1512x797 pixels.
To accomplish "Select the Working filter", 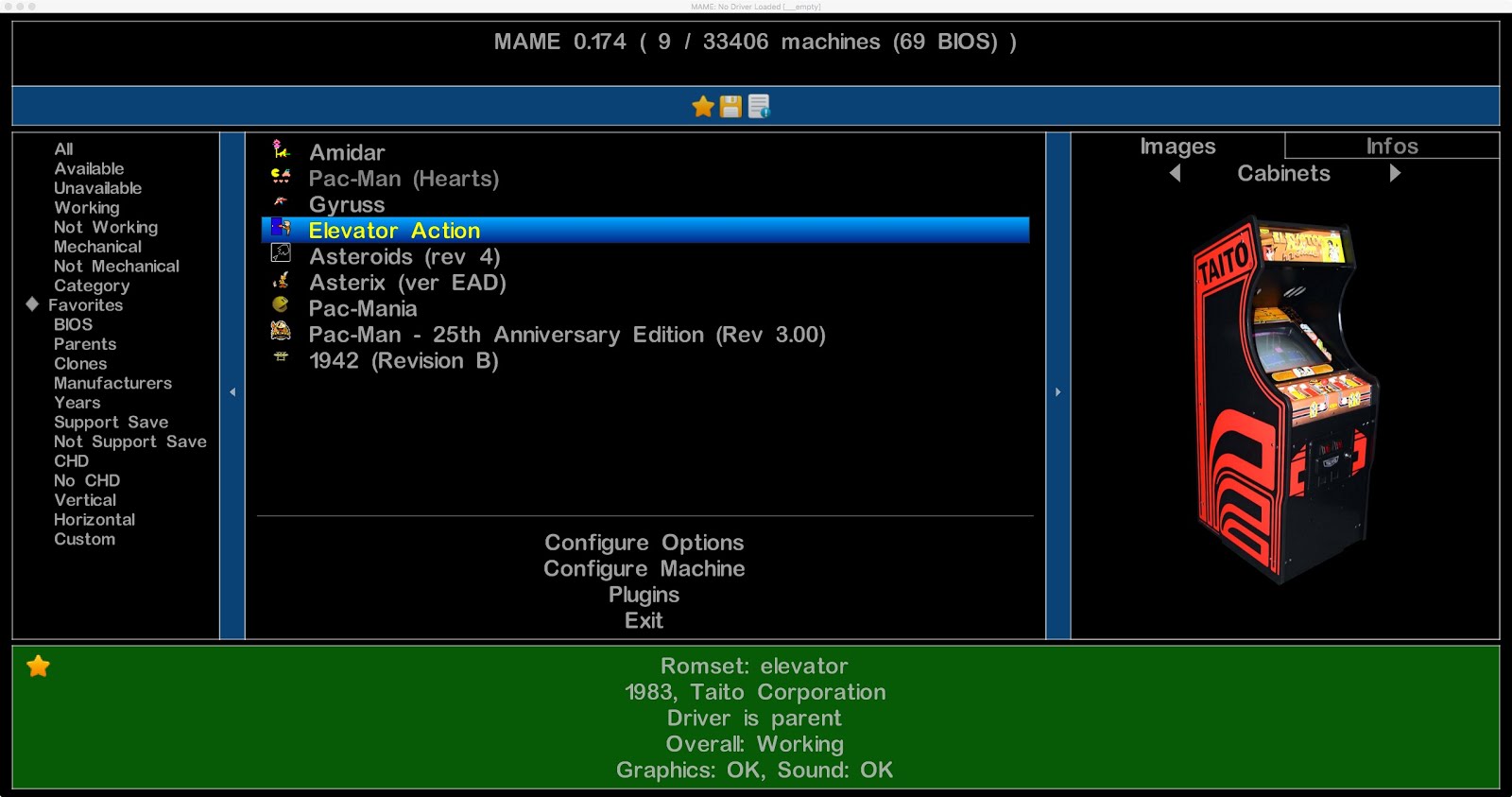I will pyautogui.click(x=87, y=208).
